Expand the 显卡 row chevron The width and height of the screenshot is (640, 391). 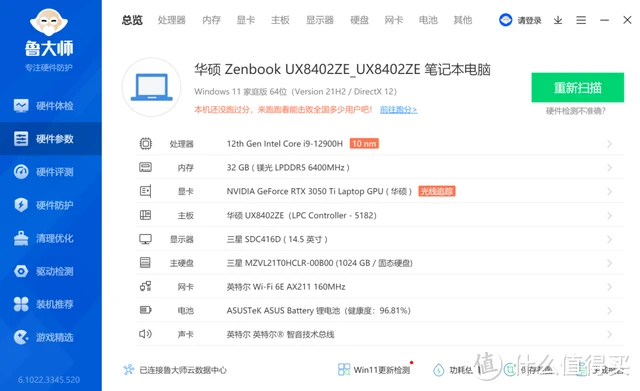click(609, 191)
